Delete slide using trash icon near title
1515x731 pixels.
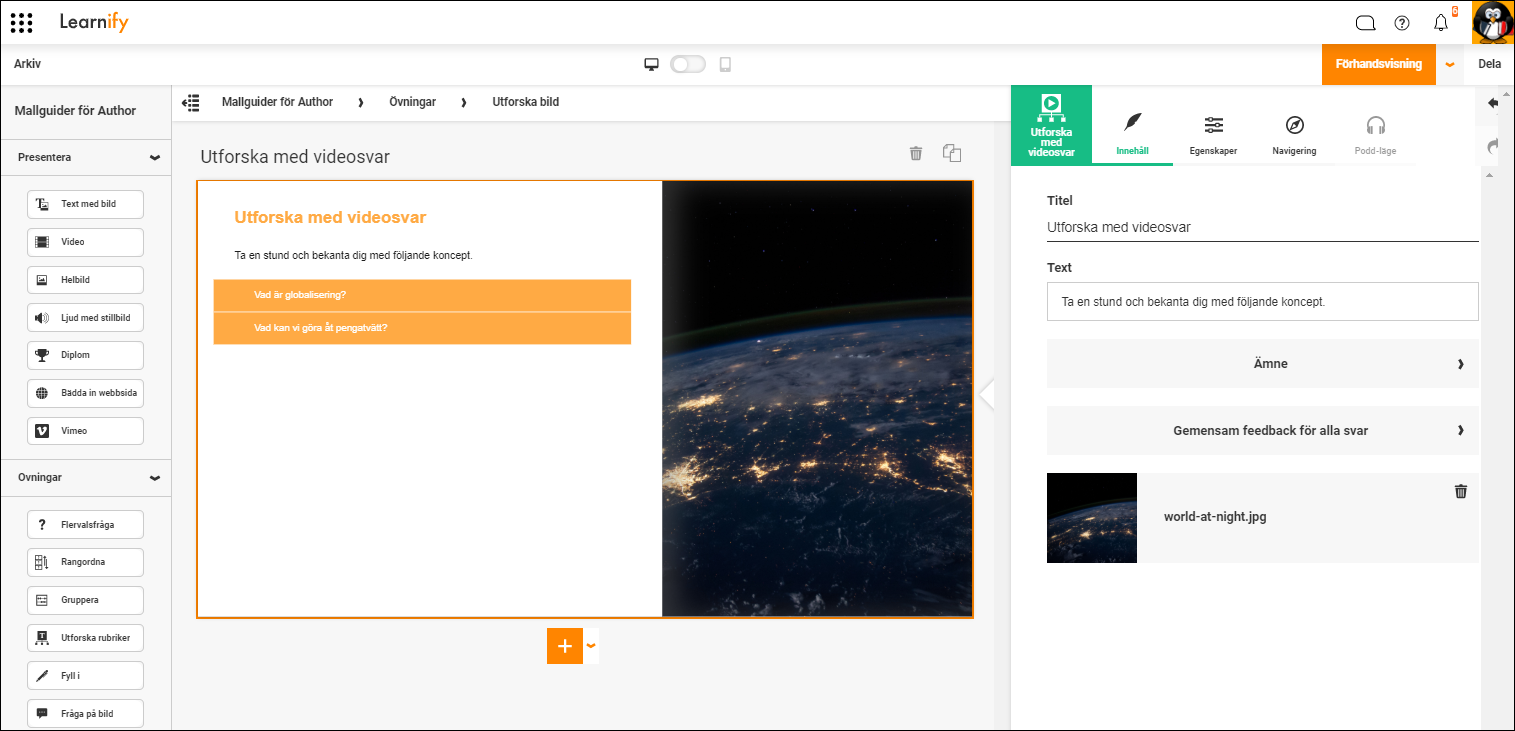[x=915, y=153]
